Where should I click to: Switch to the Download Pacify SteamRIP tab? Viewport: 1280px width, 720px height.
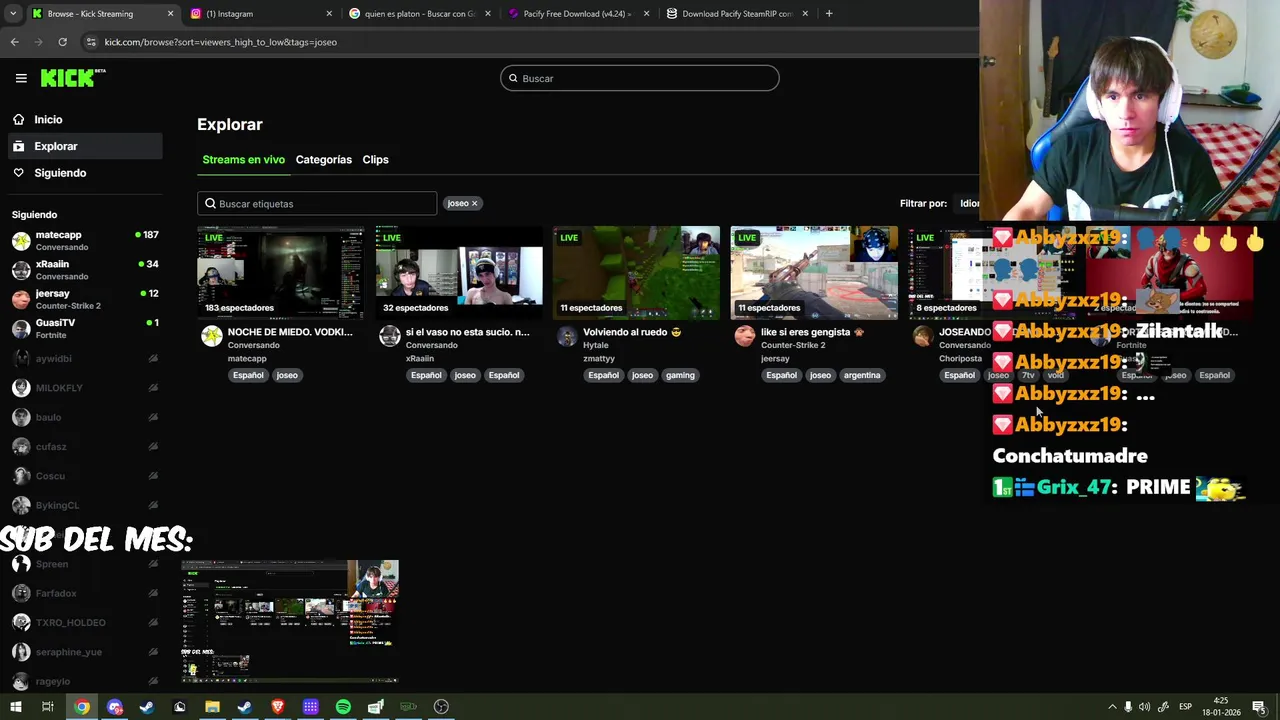[x=737, y=14]
